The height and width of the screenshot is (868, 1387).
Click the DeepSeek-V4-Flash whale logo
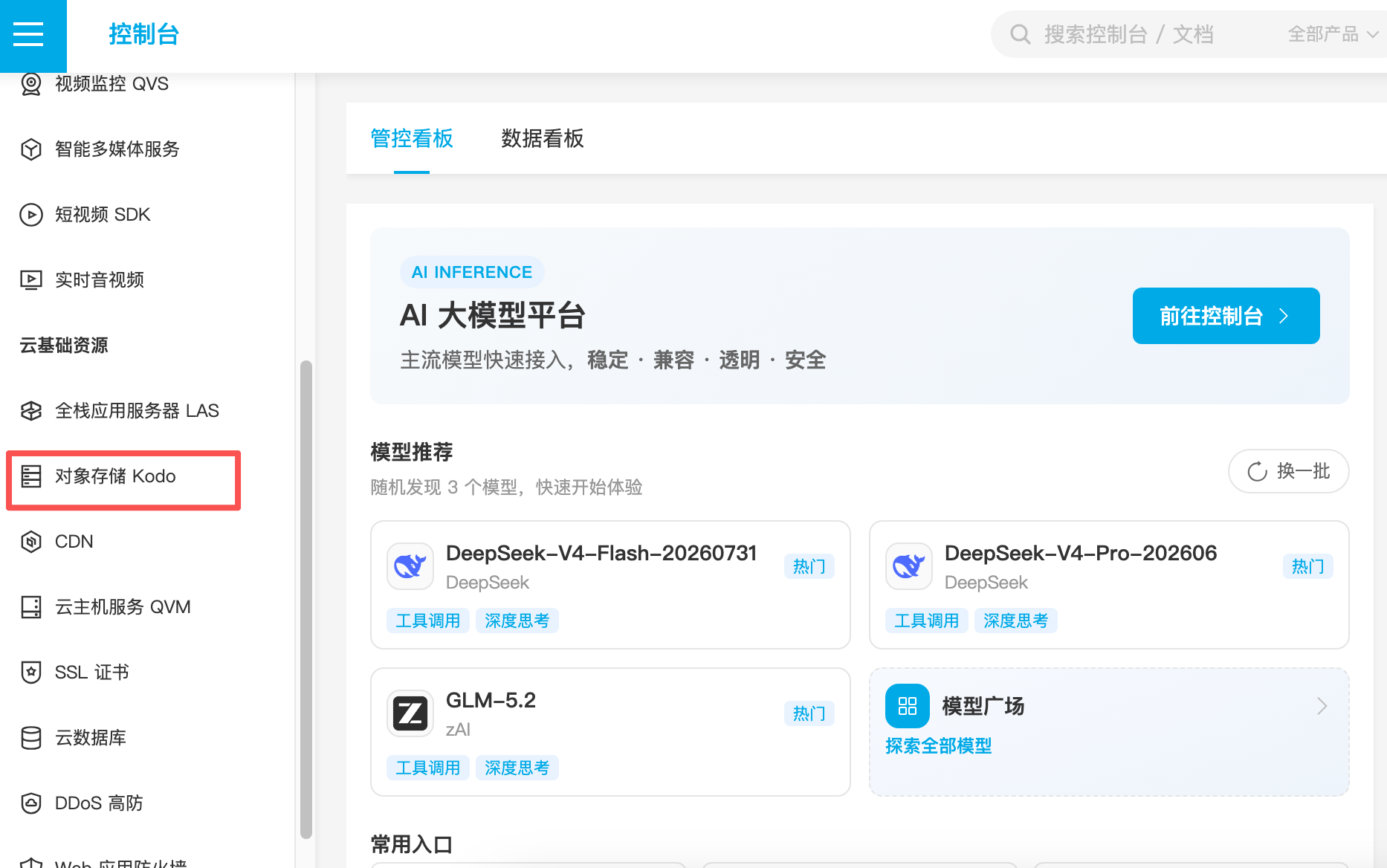tap(410, 566)
